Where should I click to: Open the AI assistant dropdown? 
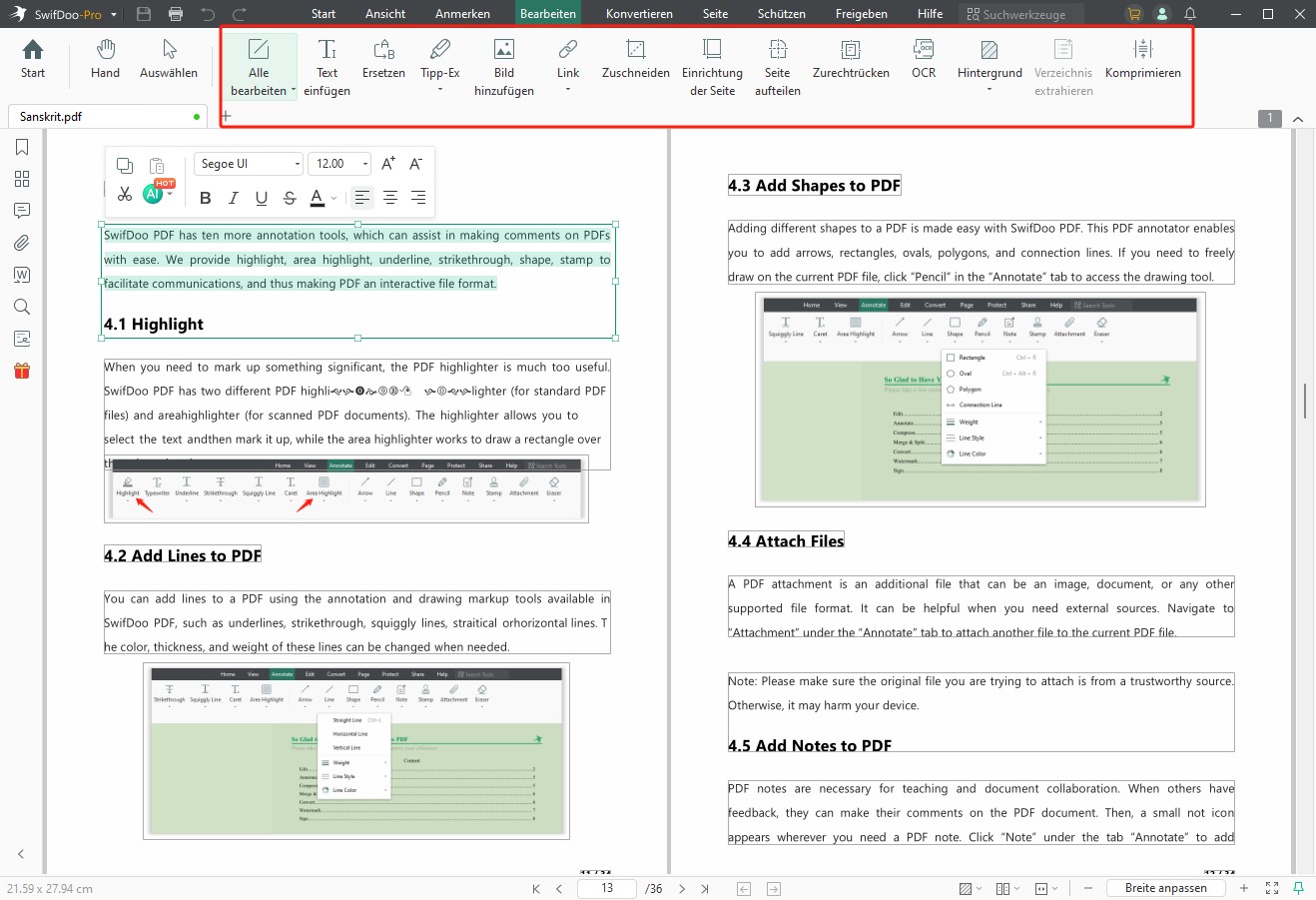point(171,195)
